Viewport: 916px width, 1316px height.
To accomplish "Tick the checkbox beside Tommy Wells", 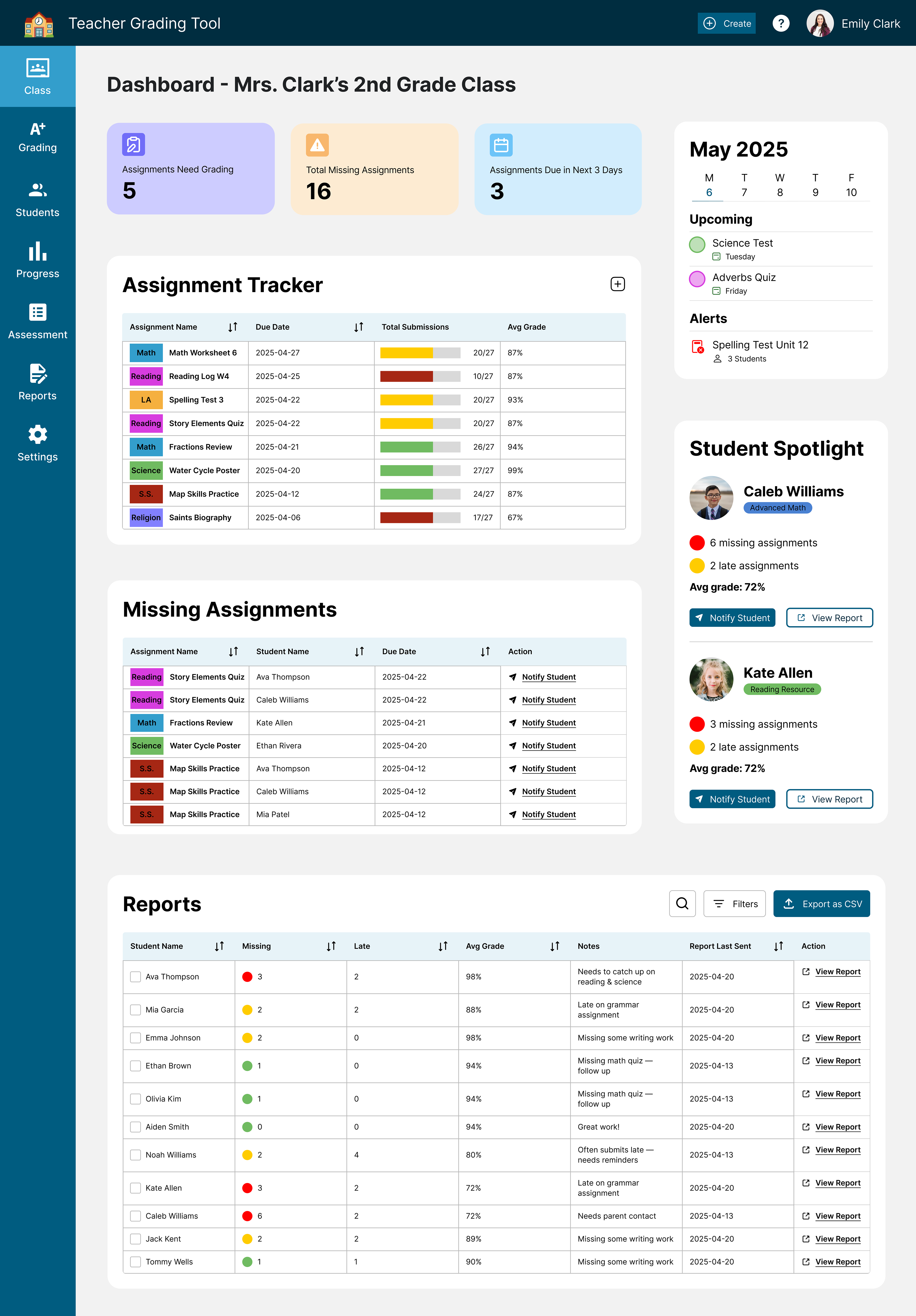I will point(136,1262).
